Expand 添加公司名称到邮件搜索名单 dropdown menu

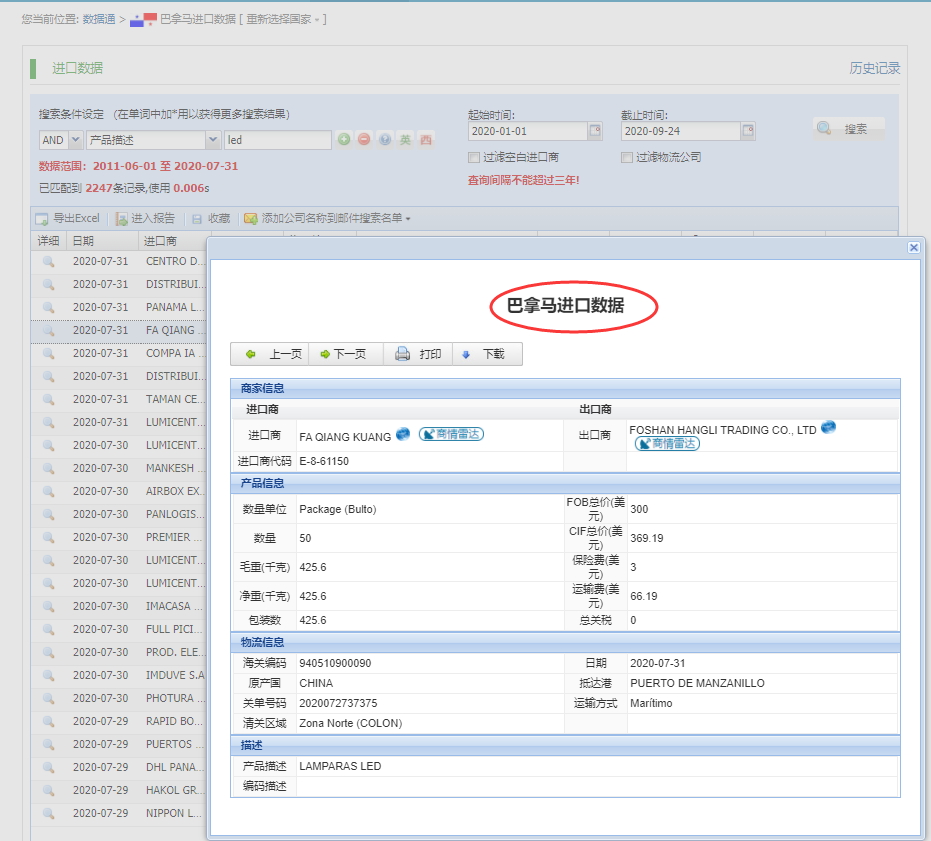point(407,218)
